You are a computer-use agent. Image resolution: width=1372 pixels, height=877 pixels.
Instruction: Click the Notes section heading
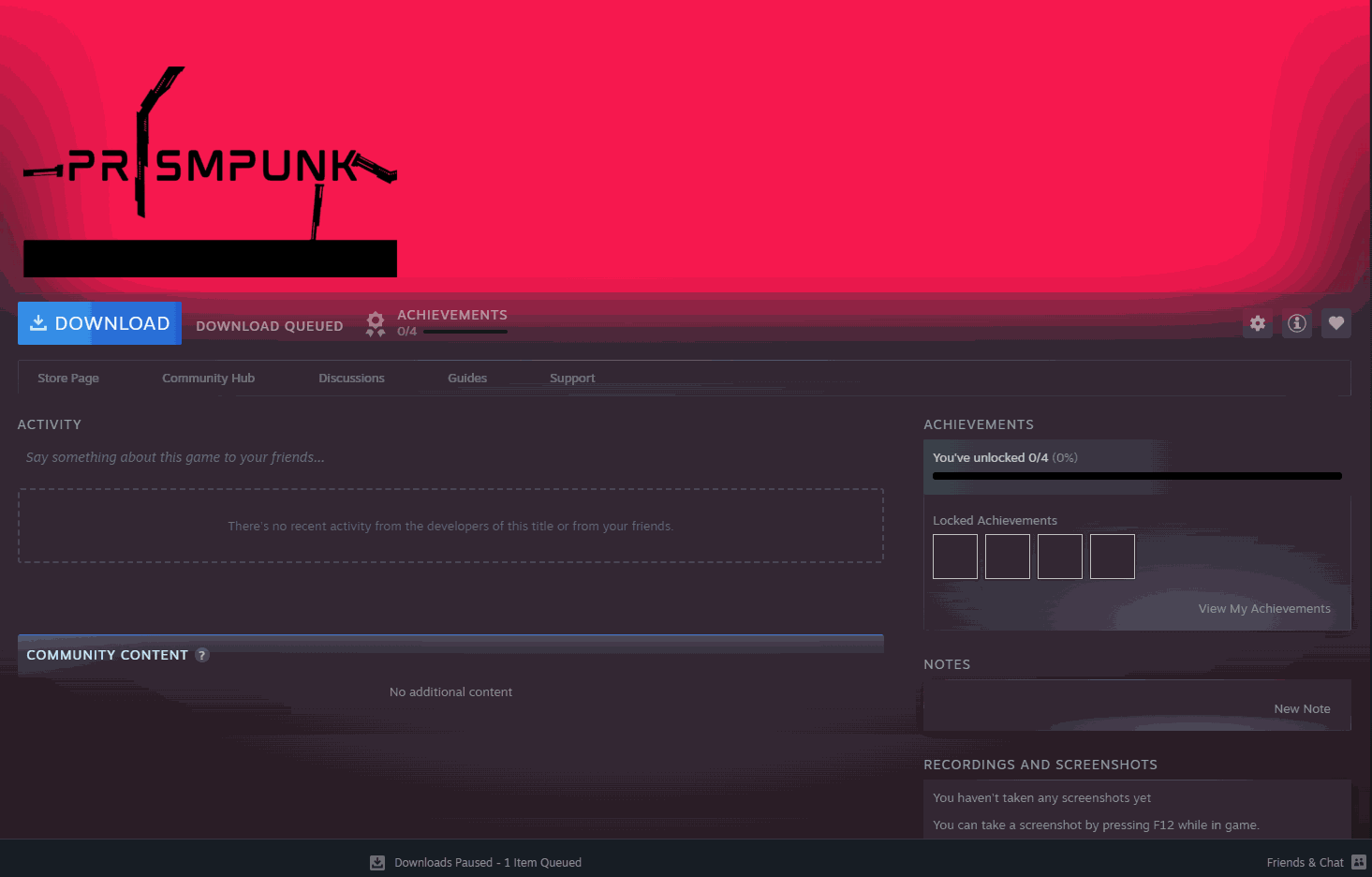(x=947, y=664)
